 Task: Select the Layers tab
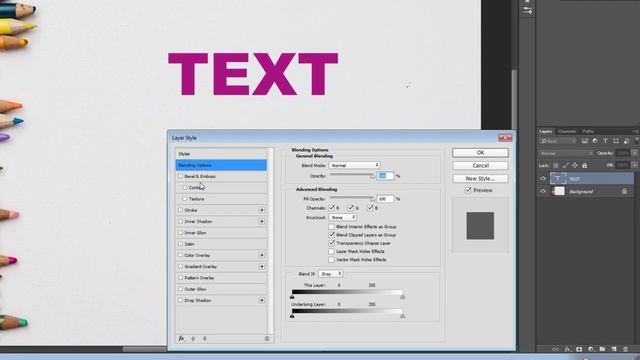point(546,131)
